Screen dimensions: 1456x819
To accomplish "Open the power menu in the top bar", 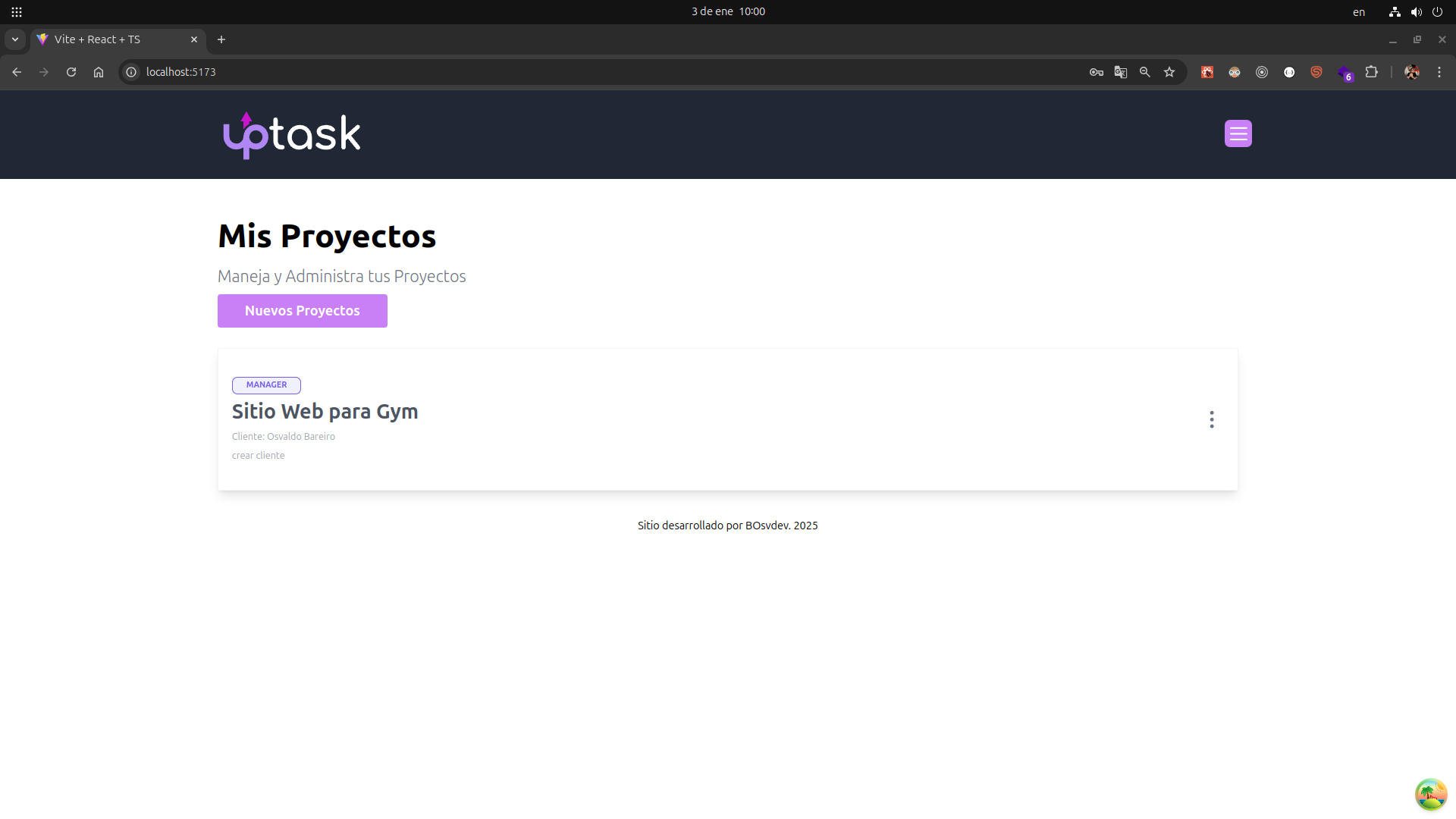I will [1439, 11].
